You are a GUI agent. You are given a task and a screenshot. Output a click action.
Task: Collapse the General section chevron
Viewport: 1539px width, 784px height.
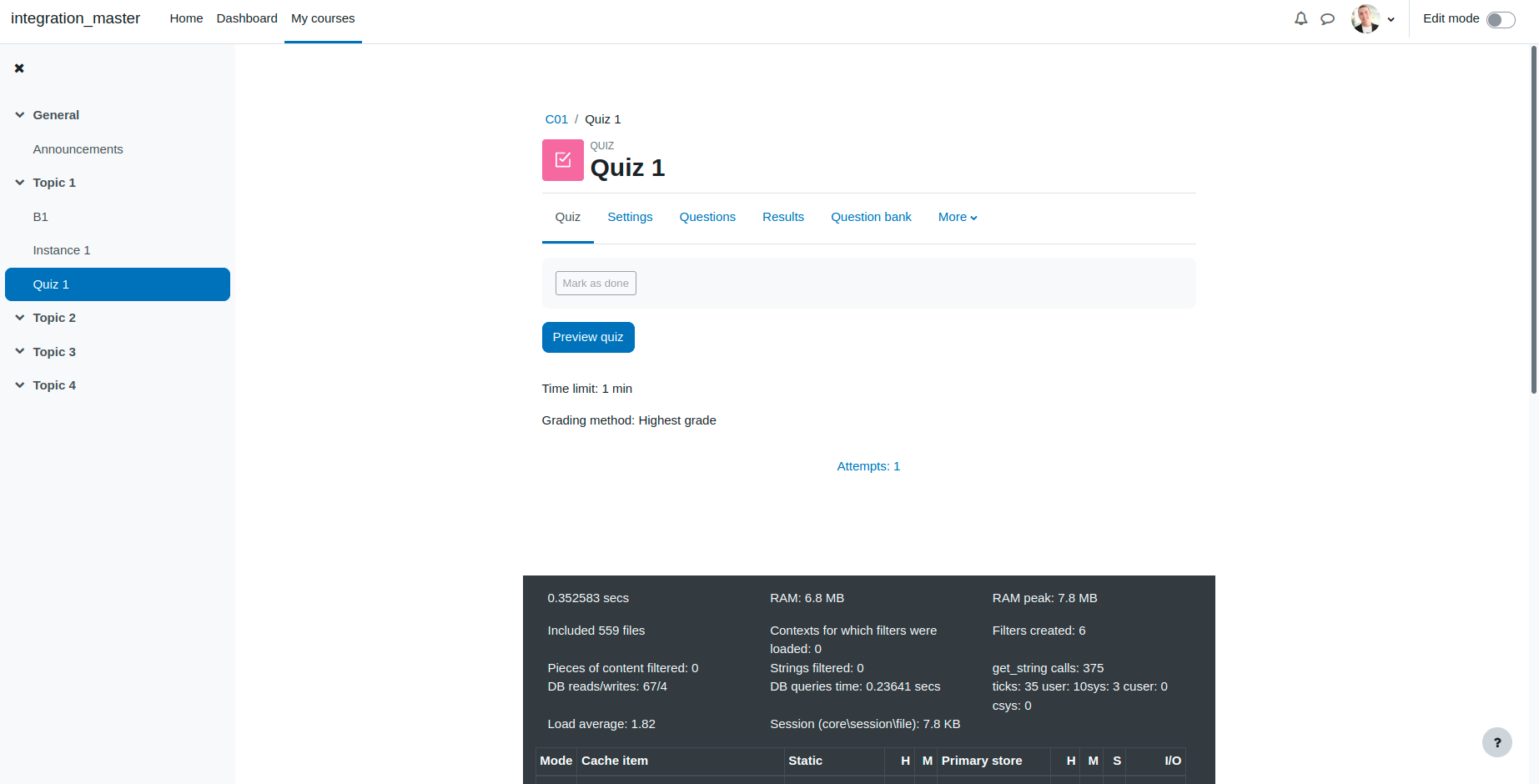(x=19, y=115)
